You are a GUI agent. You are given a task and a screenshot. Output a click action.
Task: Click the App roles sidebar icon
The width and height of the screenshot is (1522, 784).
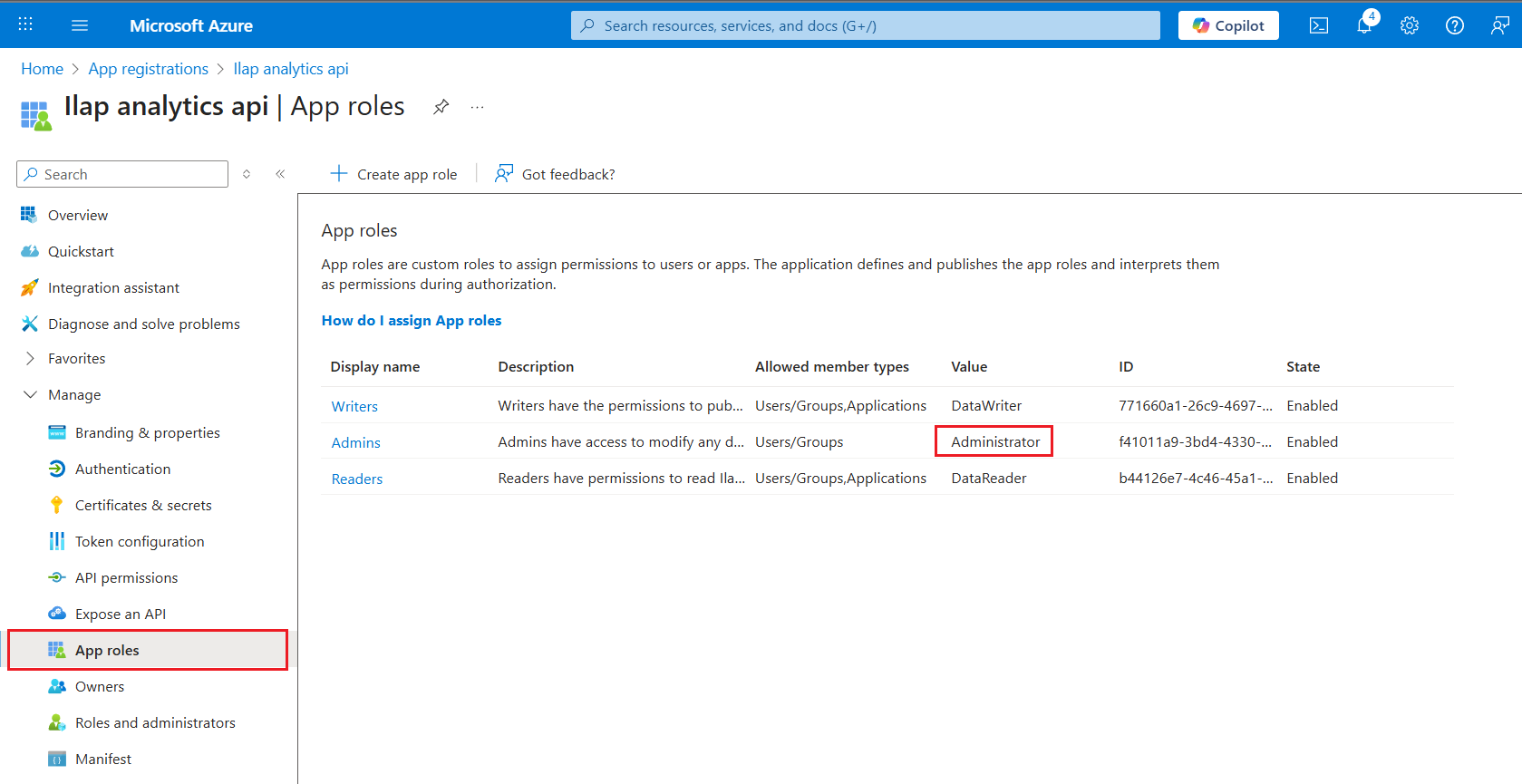click(57, 650)
